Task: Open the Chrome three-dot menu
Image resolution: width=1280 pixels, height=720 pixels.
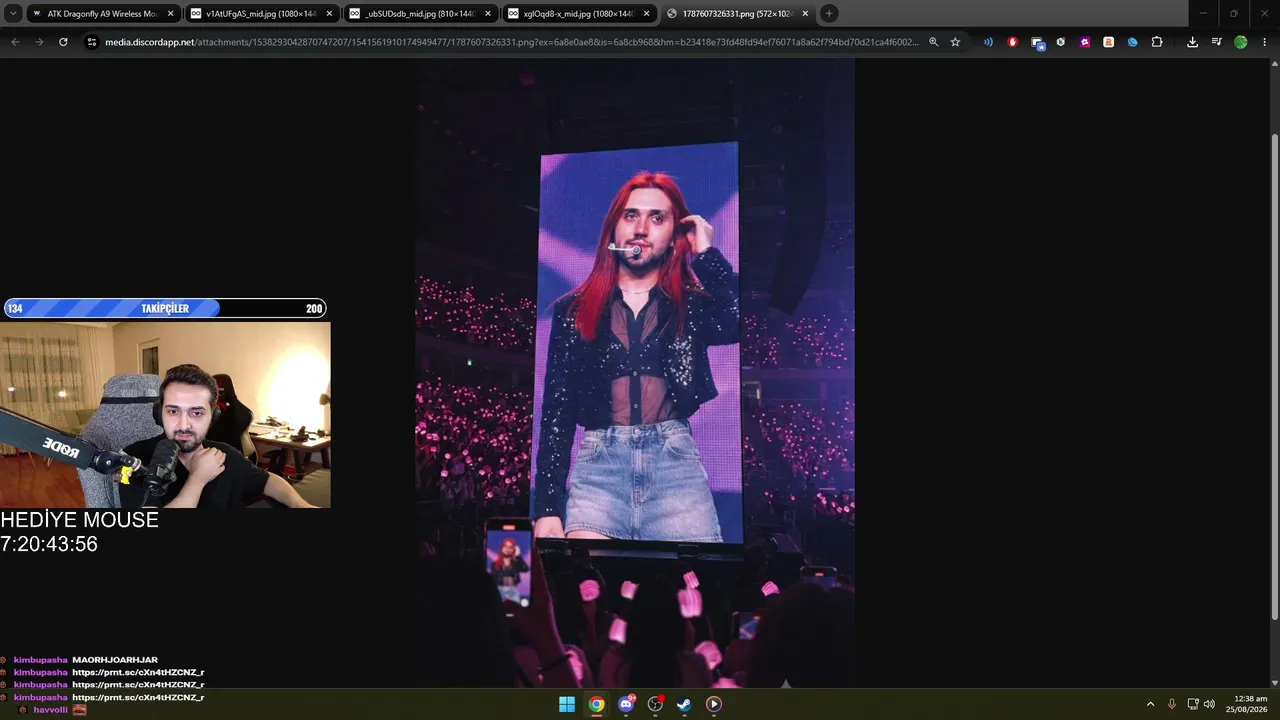Action: [x=1264, y=42]
